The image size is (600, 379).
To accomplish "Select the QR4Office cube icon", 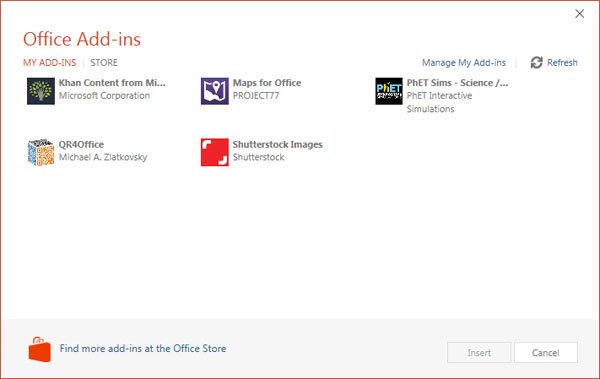I will tap(41, 152).
